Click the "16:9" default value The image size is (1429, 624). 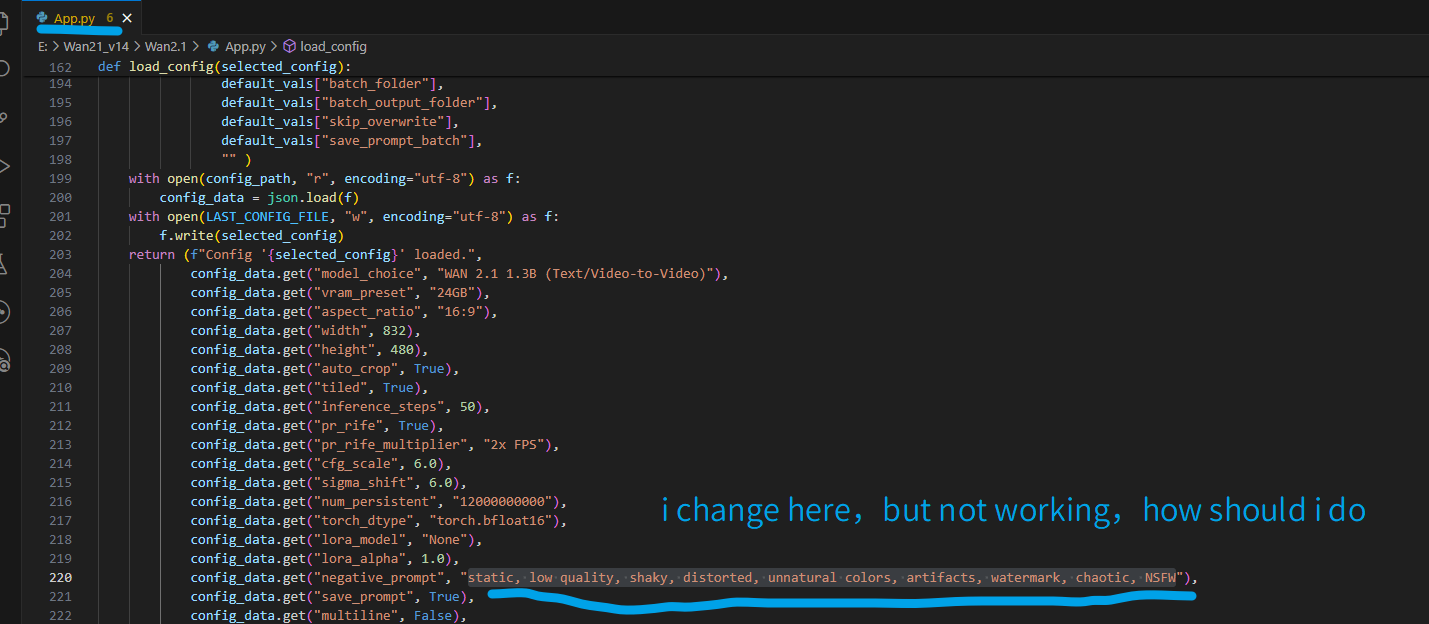click(460, 312)
